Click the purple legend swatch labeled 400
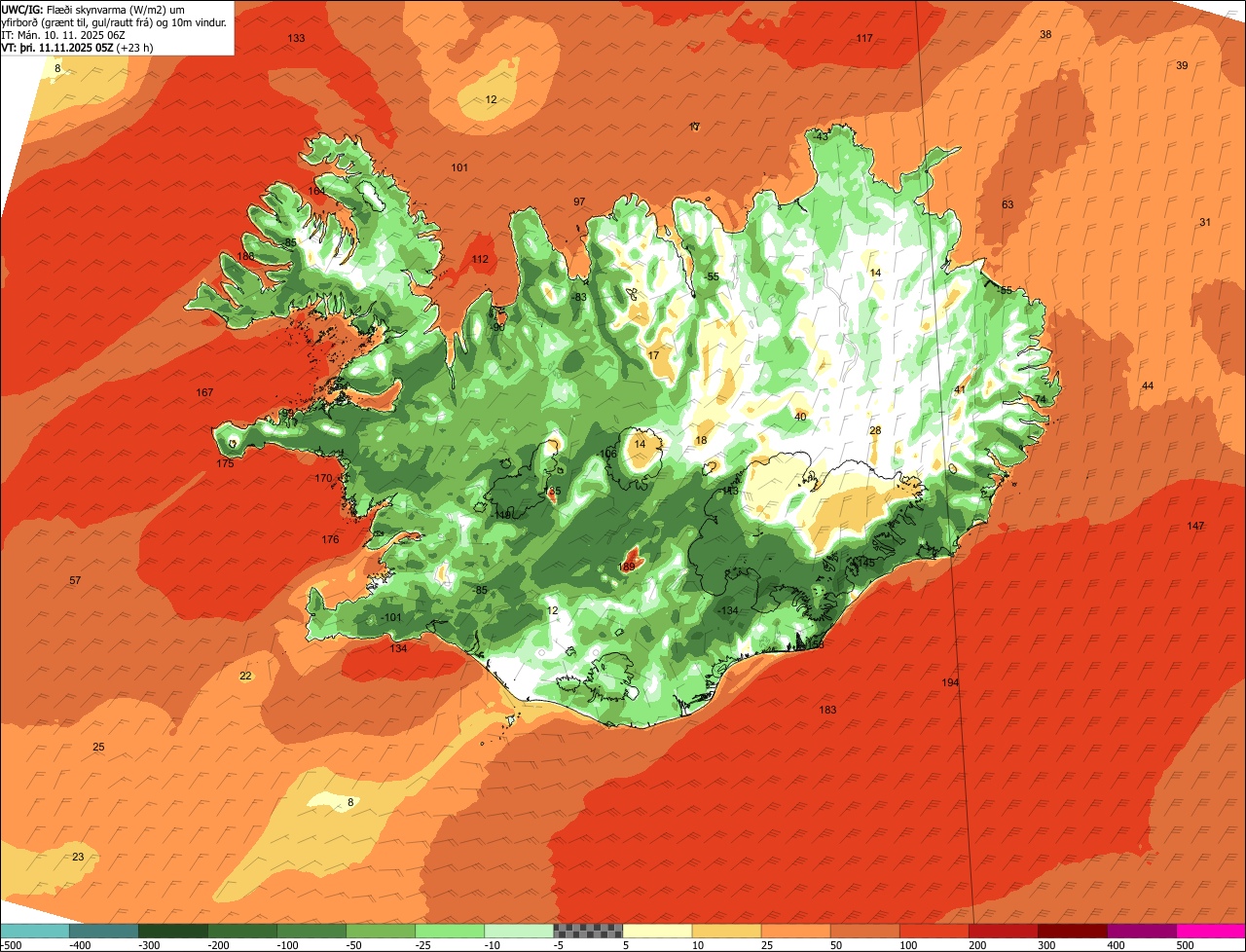The width and height of the screenshot is (1246, 952). coord(1140,931)
